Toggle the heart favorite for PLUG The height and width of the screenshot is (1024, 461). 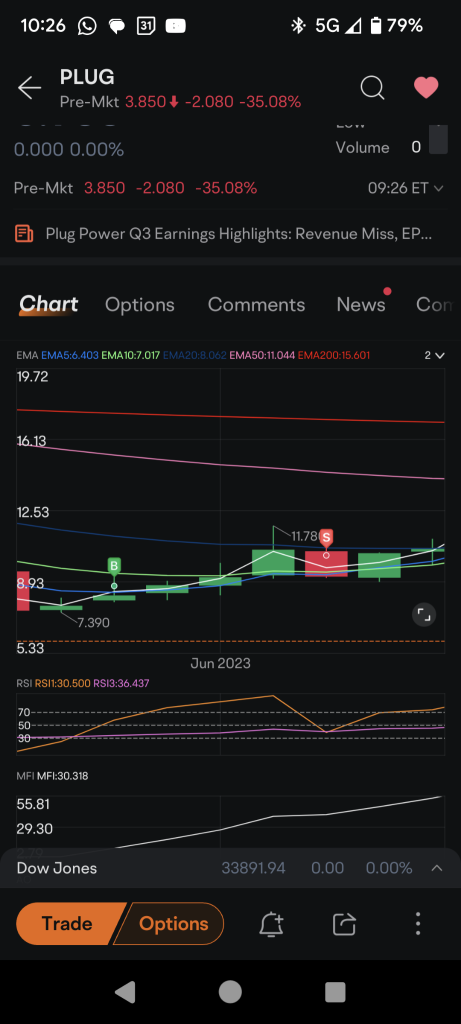tap(426, 88)
